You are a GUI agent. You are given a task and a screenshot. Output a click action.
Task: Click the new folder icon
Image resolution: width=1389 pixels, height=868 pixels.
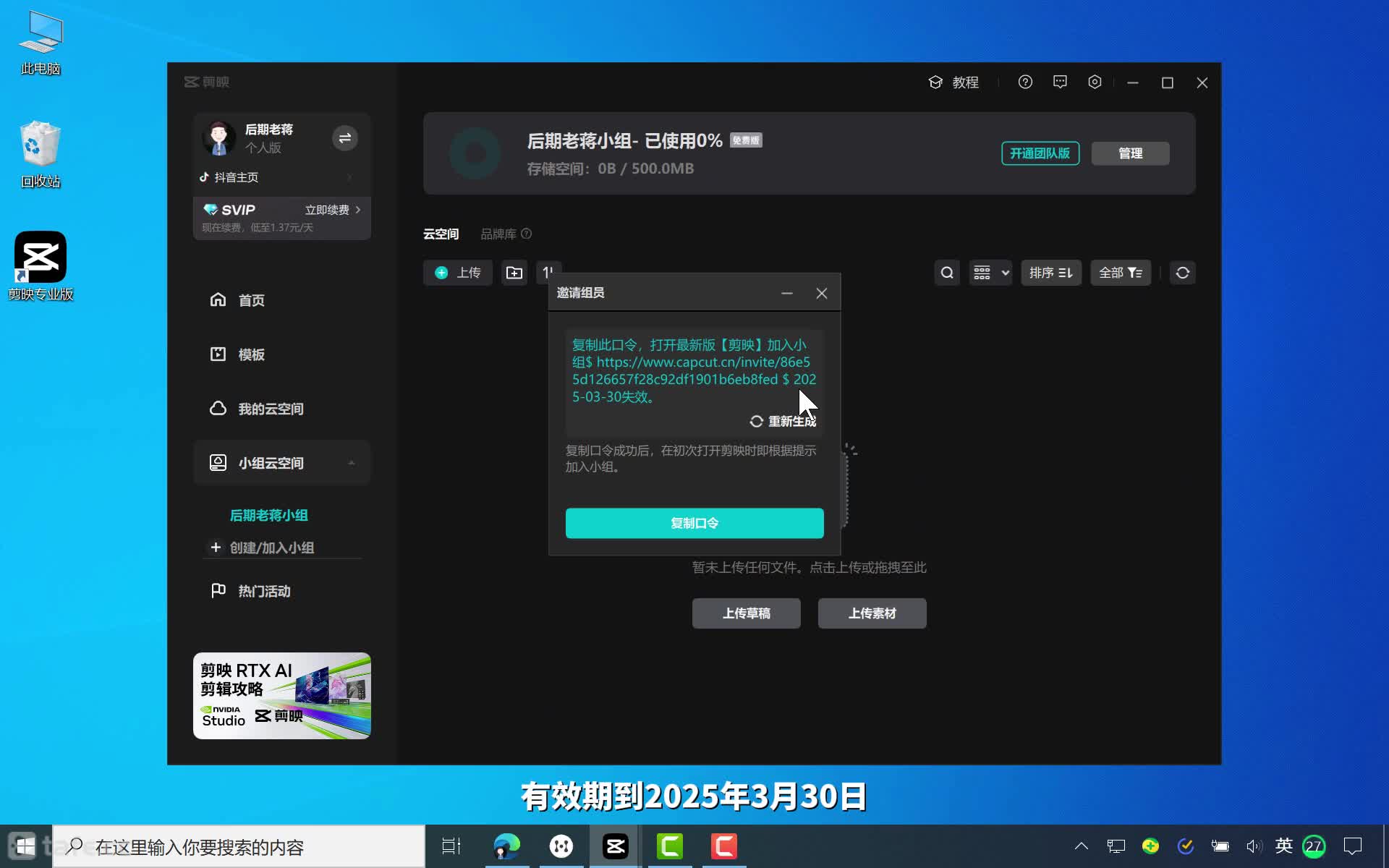(514, 273)
